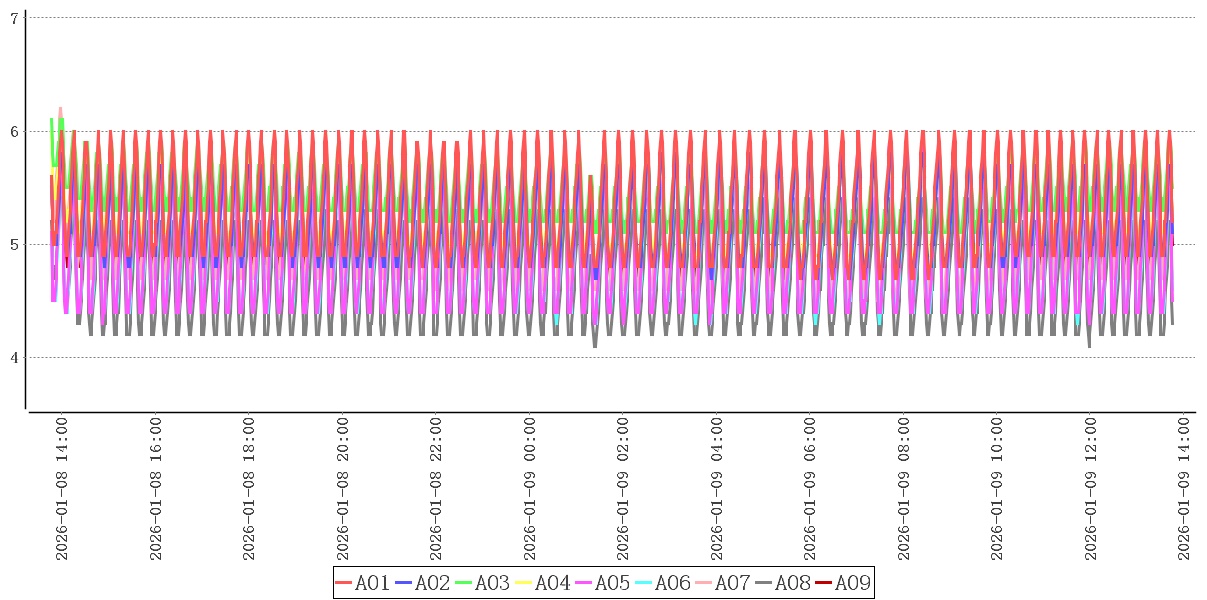This screenshot has height=600, width=1207.
Task: Click the 2026-01-08 14:00 time axis label
Action: (x=61, y=489)
